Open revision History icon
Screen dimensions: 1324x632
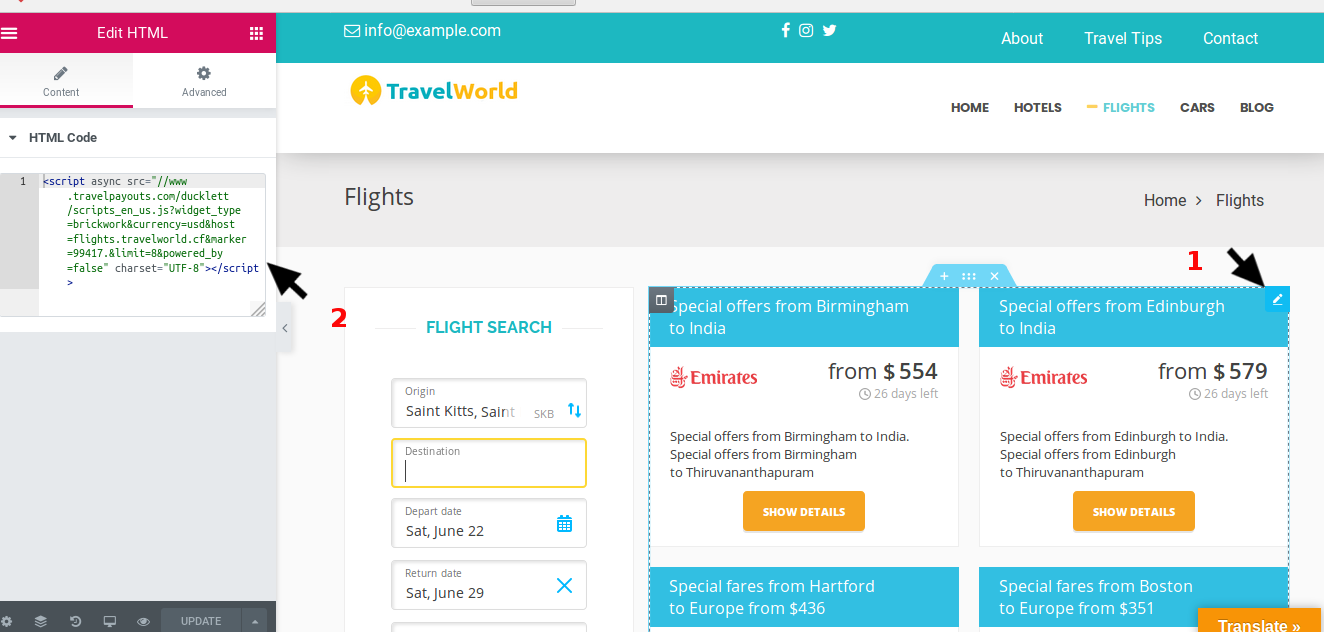pyautogui.click(x=75, y=621)
